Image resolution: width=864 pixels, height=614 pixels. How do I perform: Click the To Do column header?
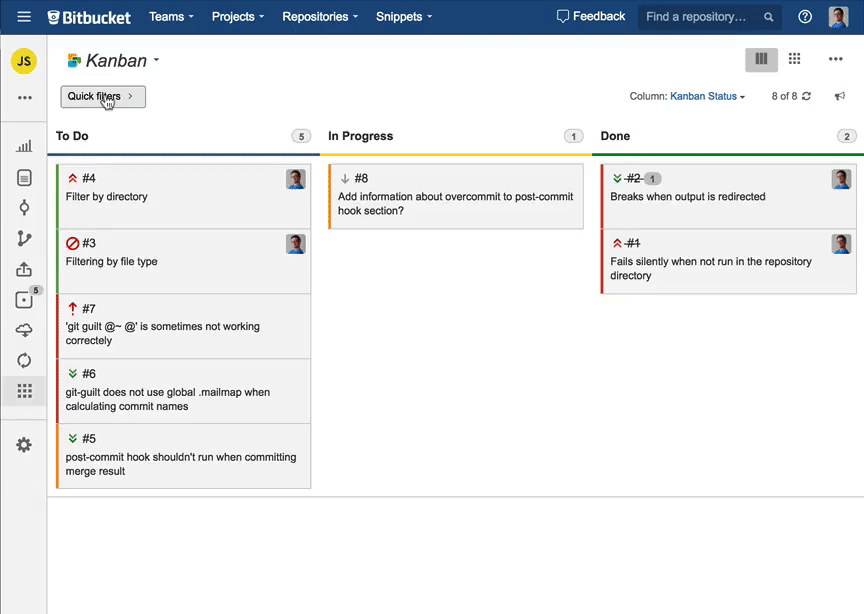pyautogui.click(x=72, y=136)
